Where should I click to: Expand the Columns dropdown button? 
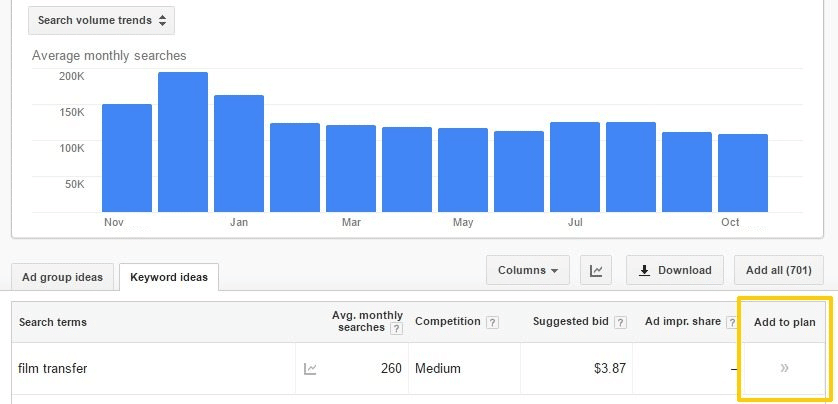click(x=527, y=270)
